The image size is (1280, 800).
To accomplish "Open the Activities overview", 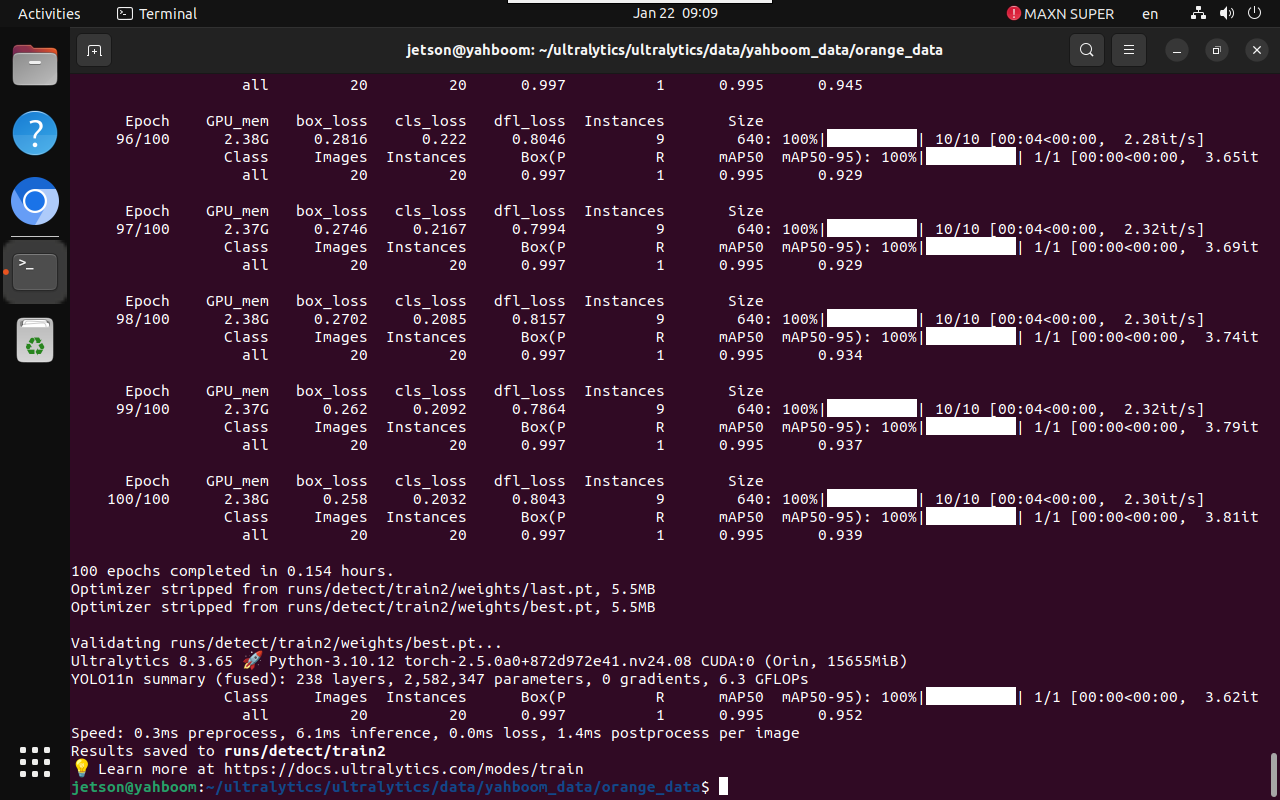I will [x=49, y=14].
